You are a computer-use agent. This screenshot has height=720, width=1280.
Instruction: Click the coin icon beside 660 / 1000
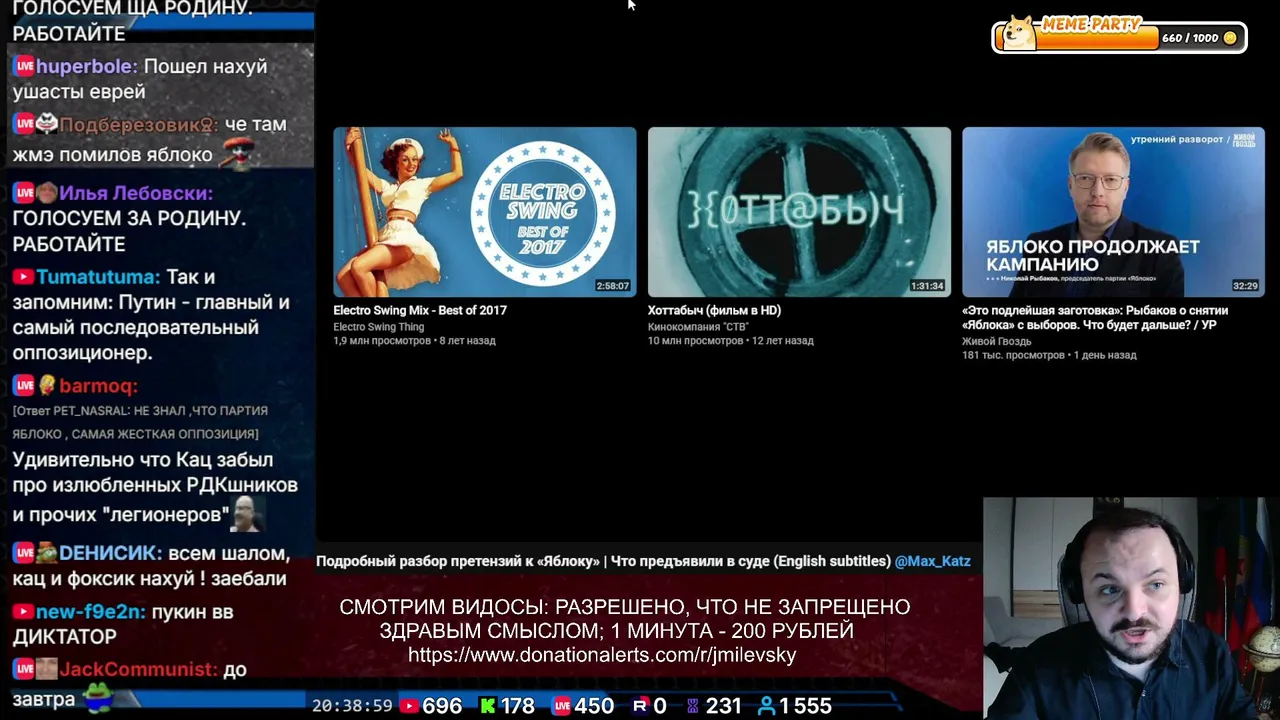click(x=1230, y=38)
